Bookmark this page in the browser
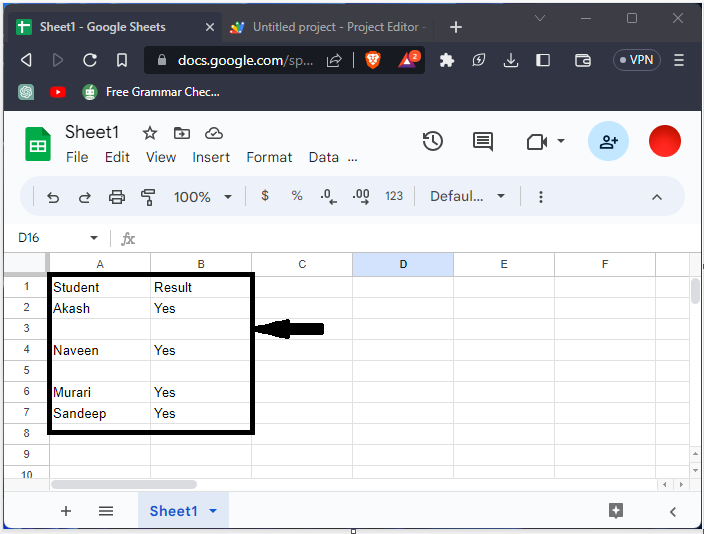 [x=122, y=60]
